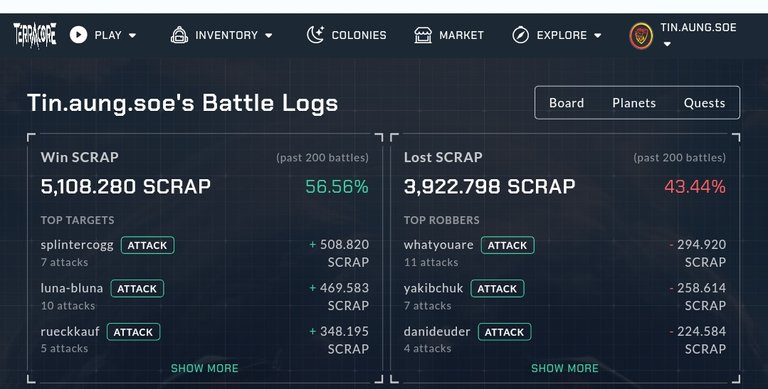
Task: Click the Colonies moon icon
Action: [315, 35]
